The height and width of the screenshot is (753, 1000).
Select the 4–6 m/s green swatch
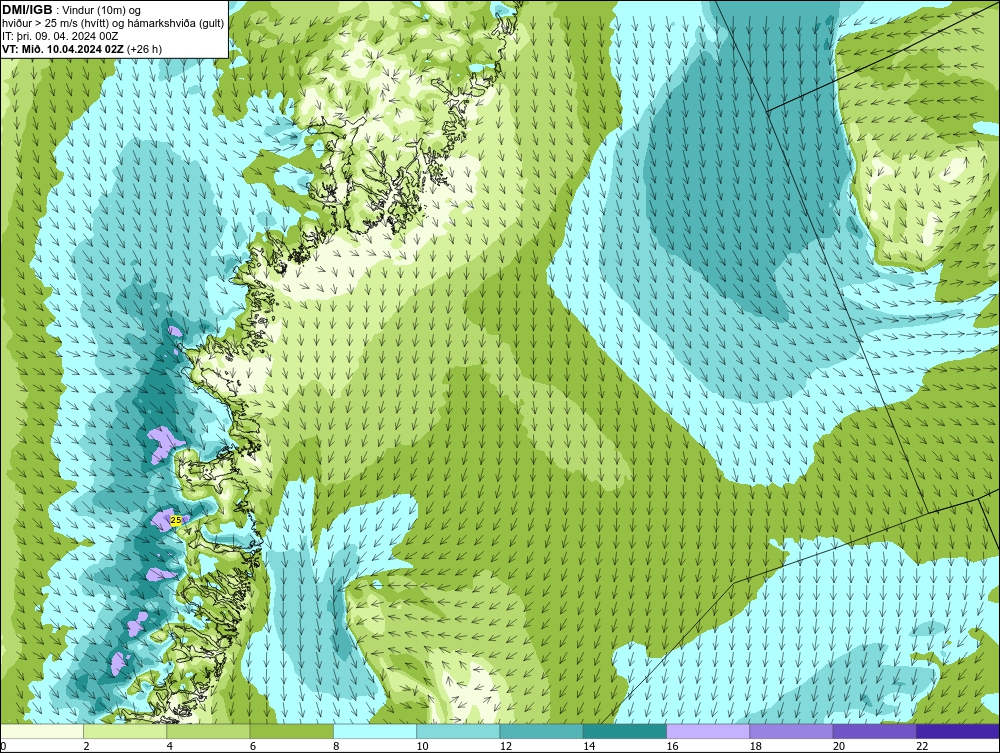(209, 731)
